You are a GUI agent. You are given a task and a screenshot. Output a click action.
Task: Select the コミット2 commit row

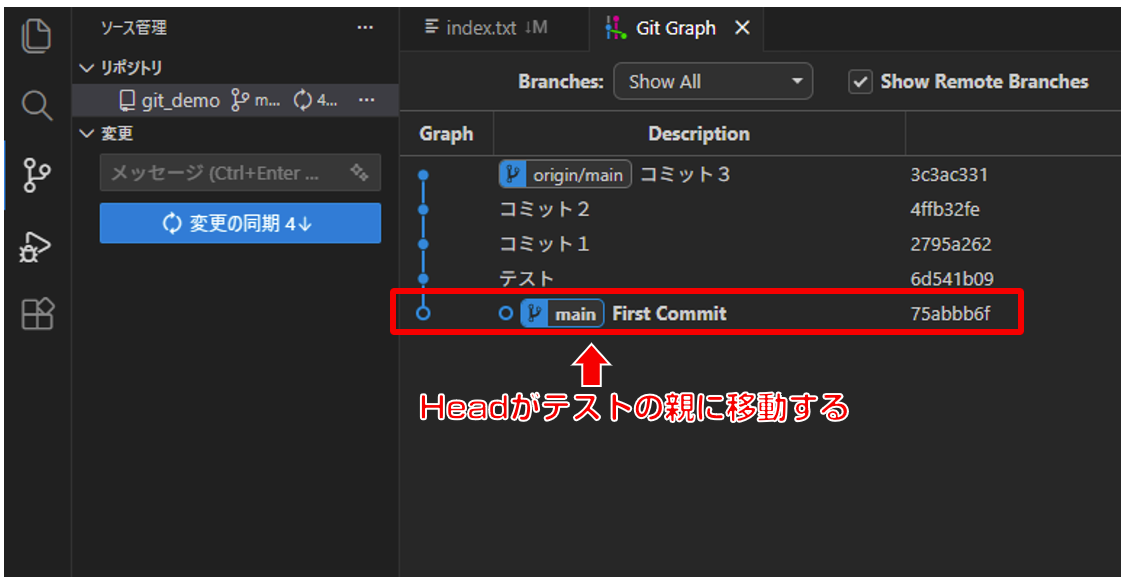click(700, 209)
